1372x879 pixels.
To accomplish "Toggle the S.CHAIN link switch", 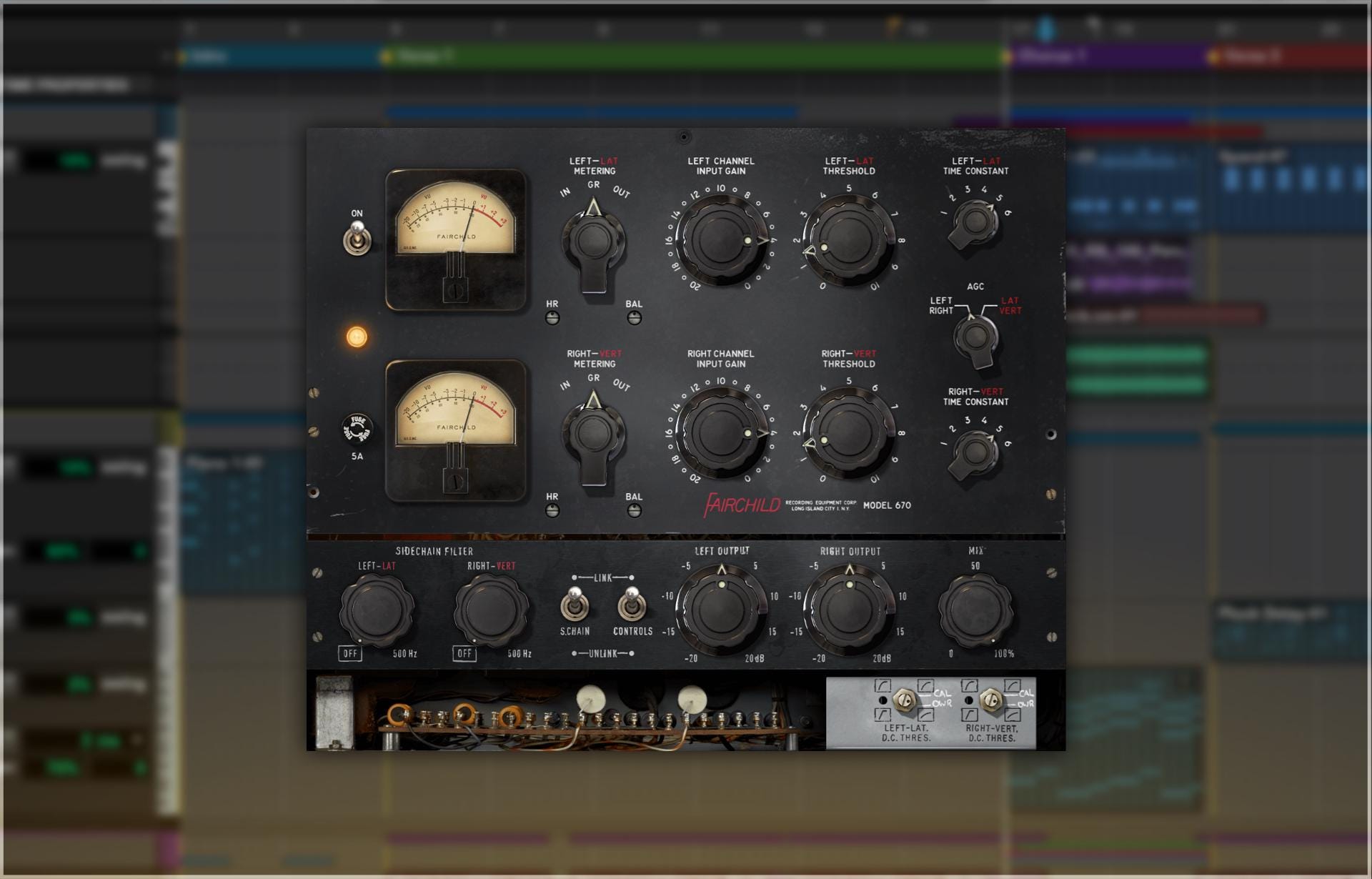I will pyautogui.click(x=575, y=605).
